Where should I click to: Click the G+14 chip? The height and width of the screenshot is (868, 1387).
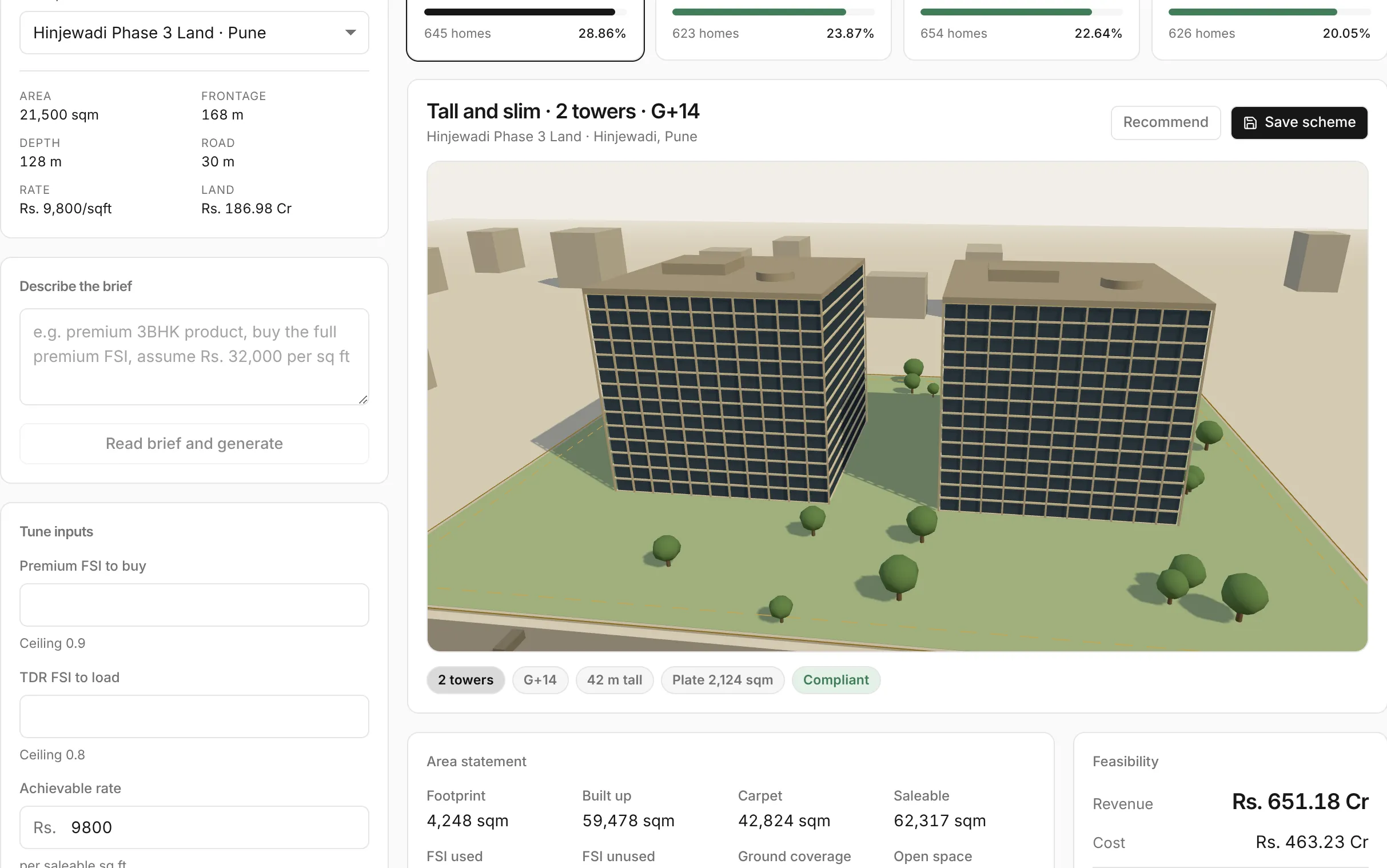540,680
